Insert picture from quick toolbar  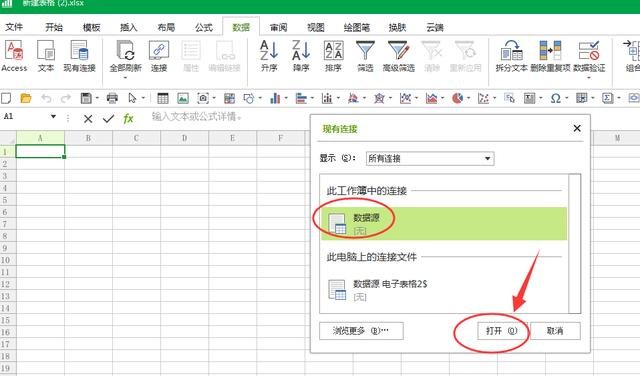[182, 98]
